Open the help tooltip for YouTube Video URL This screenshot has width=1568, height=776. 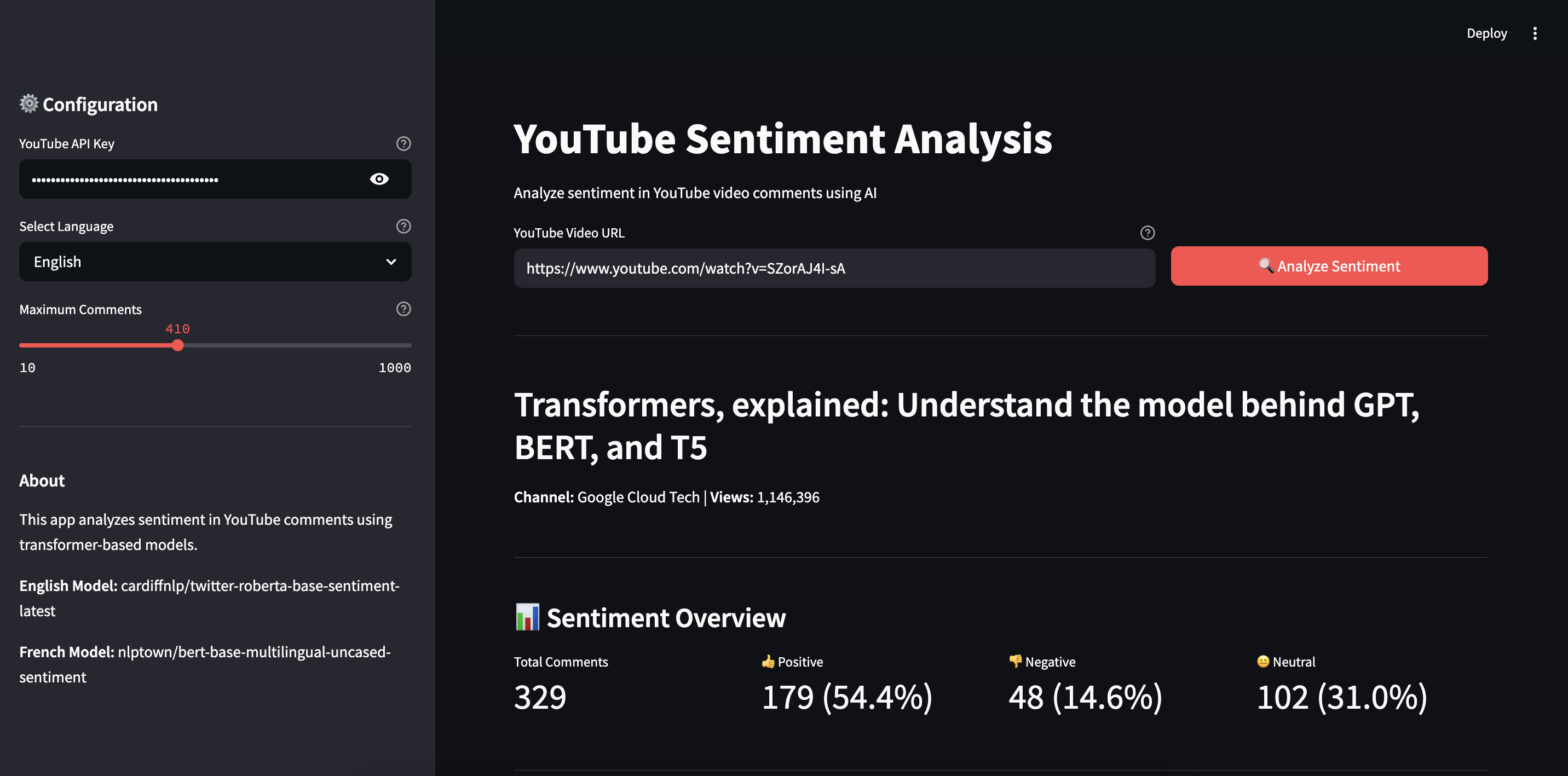[1147, 232]
